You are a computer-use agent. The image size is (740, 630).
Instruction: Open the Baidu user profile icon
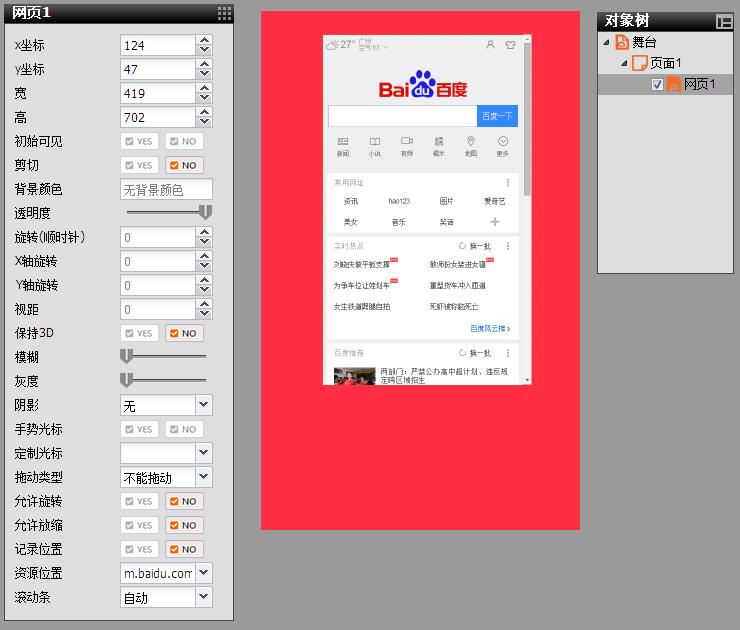(490, 44)
